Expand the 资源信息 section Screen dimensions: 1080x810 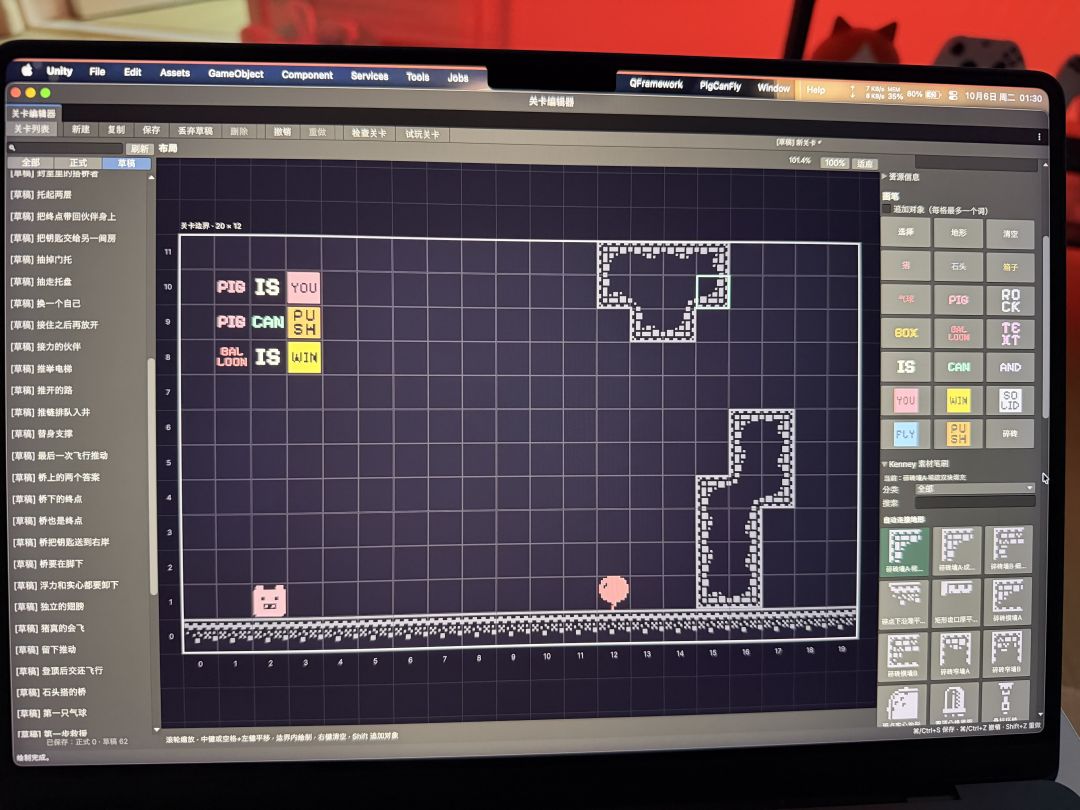tap(902, 177)
